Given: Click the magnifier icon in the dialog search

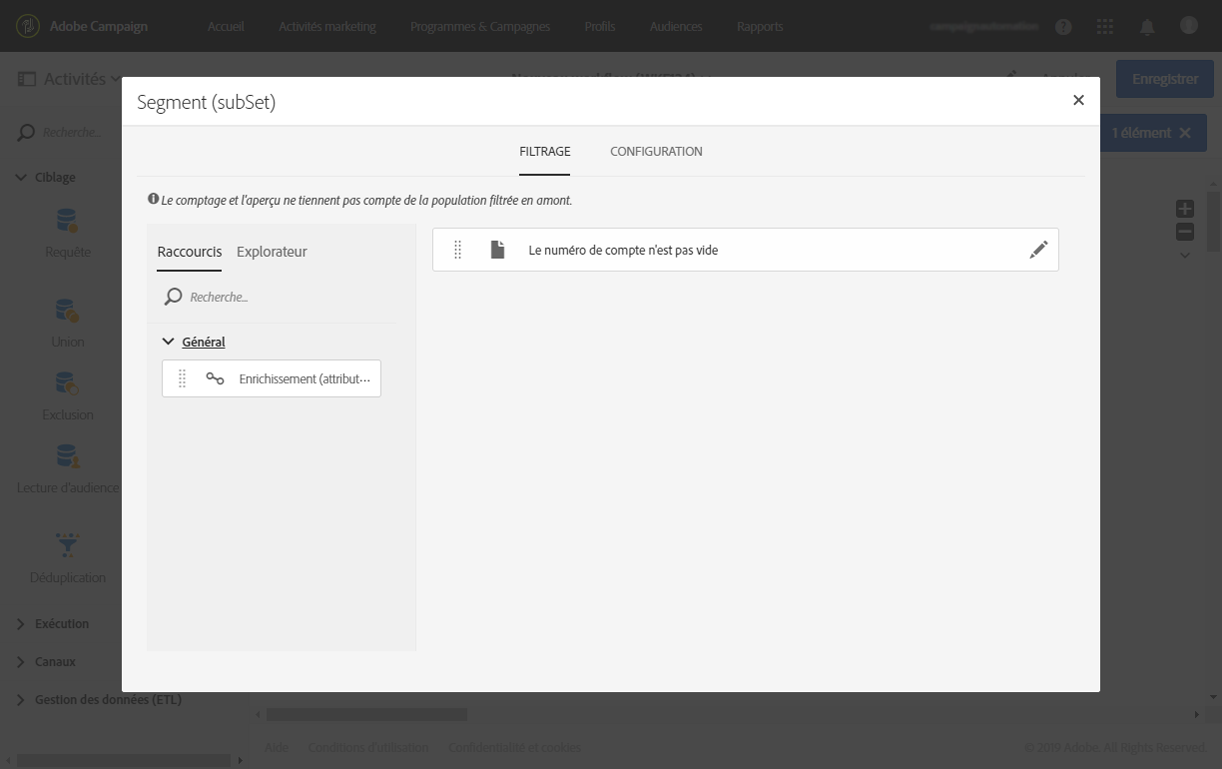Looking at the screenshot, I should coord(173,297).
